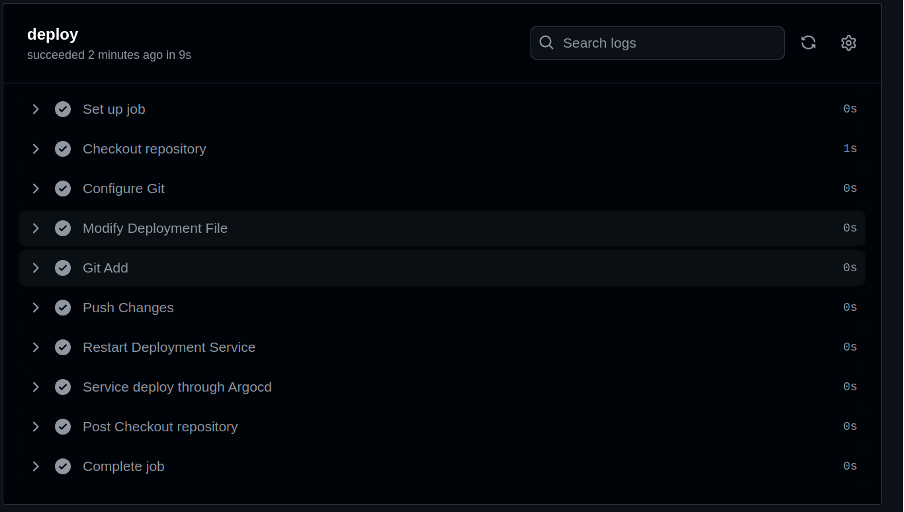Click the Push Changes success checkmark
The width and height of the screenshot is (904, 512).
click(x=63, y=307)
